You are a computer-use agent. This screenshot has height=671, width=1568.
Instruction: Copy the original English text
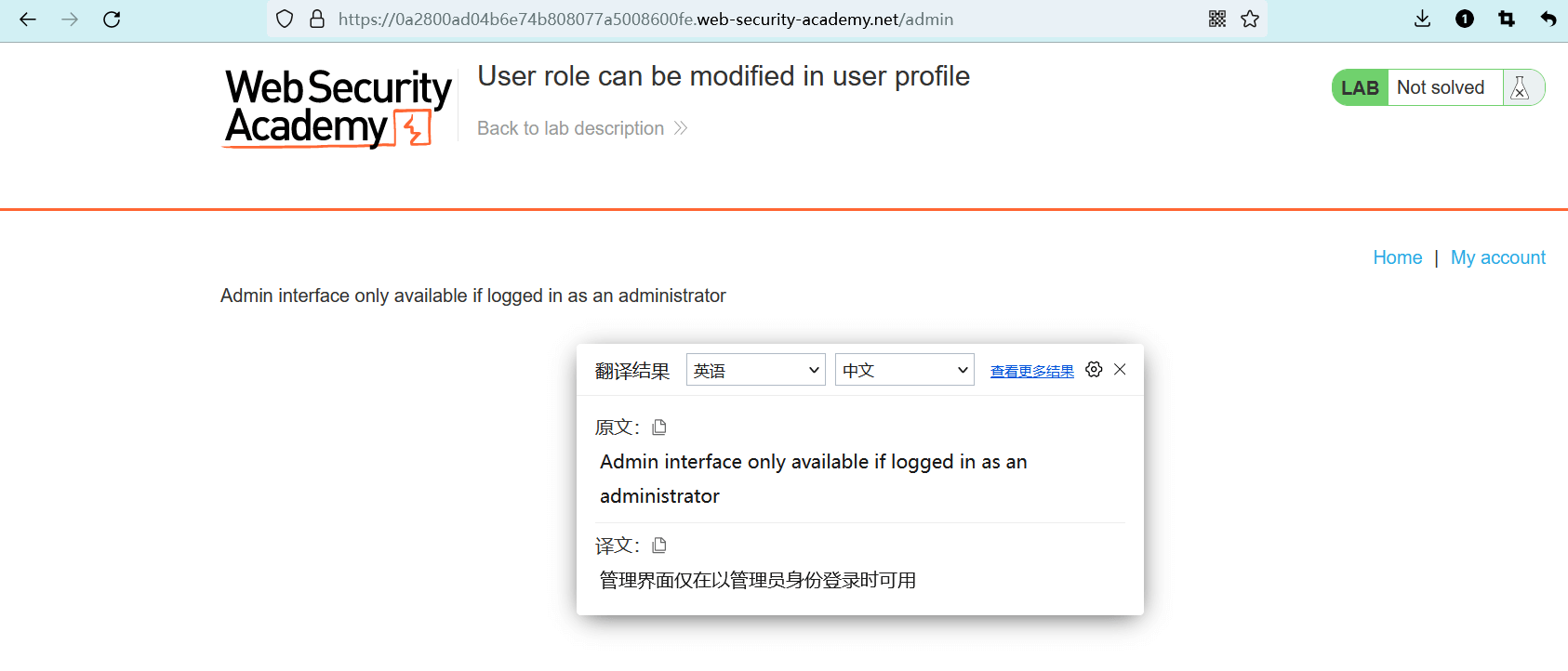point(659,428)
